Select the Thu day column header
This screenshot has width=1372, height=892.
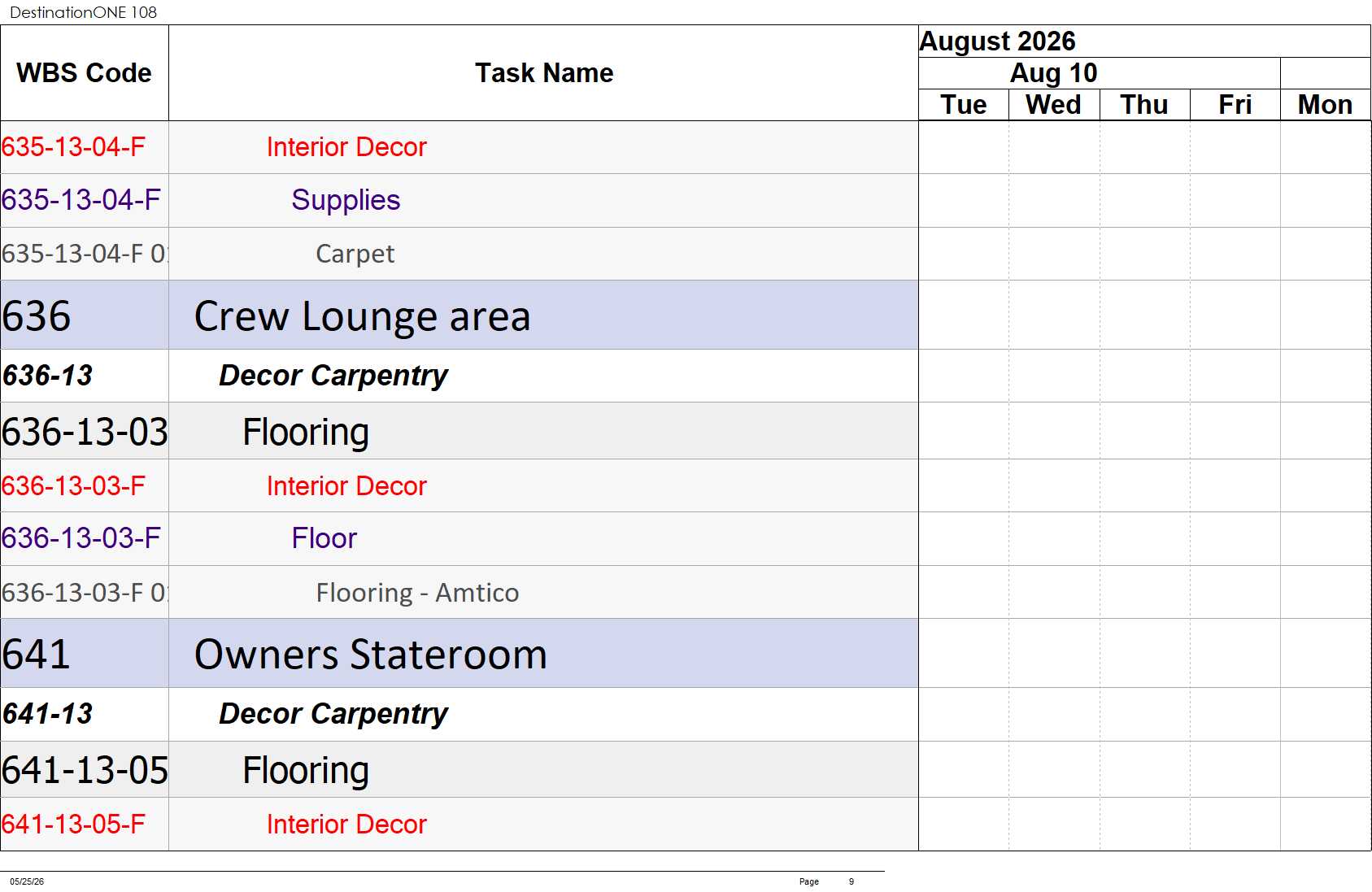[x=1144, y=105]
